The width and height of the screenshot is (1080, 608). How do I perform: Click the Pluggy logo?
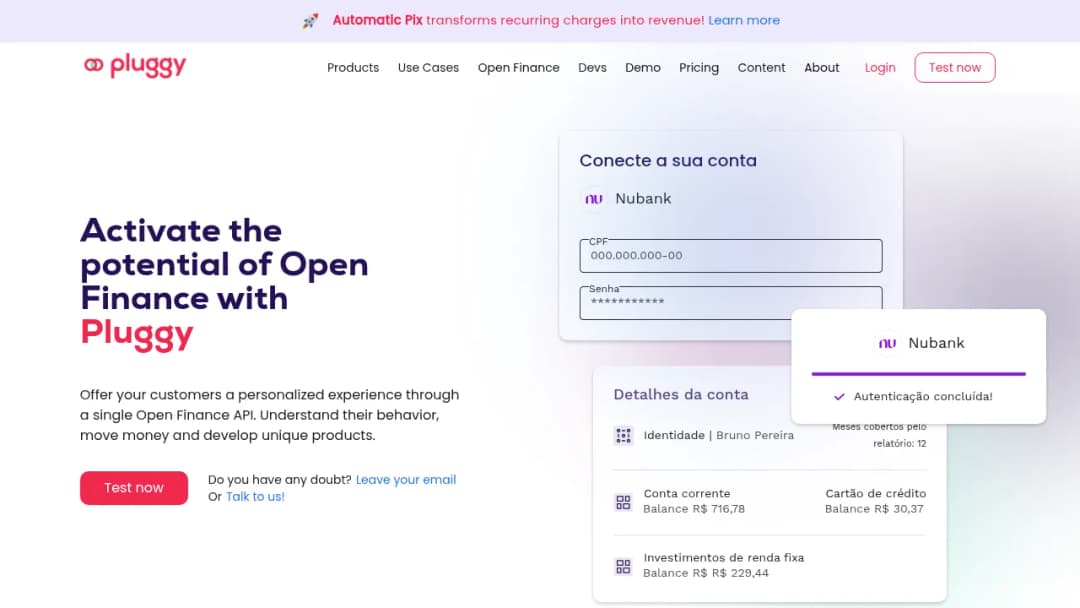click(x=135, y=65)
